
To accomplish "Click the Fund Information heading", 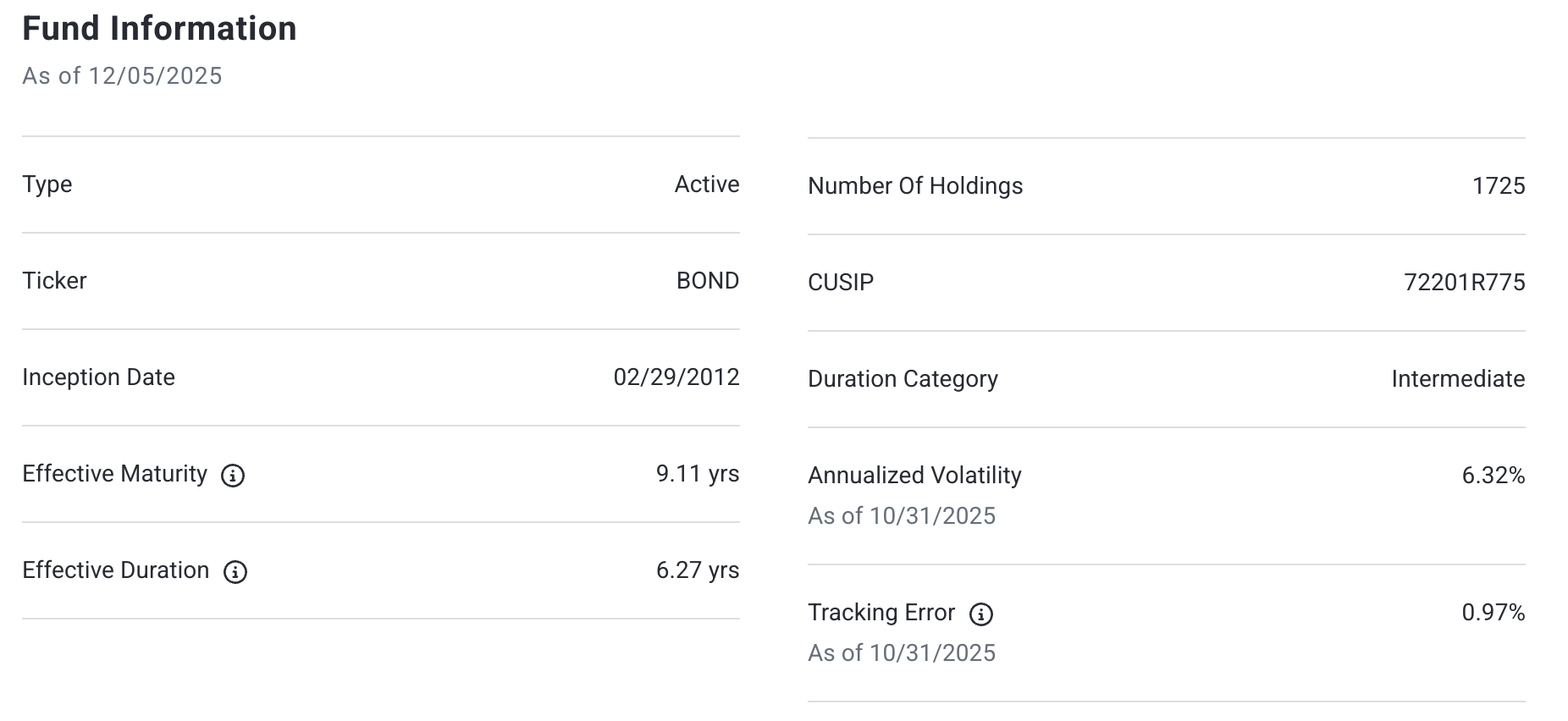I will 159,29.
